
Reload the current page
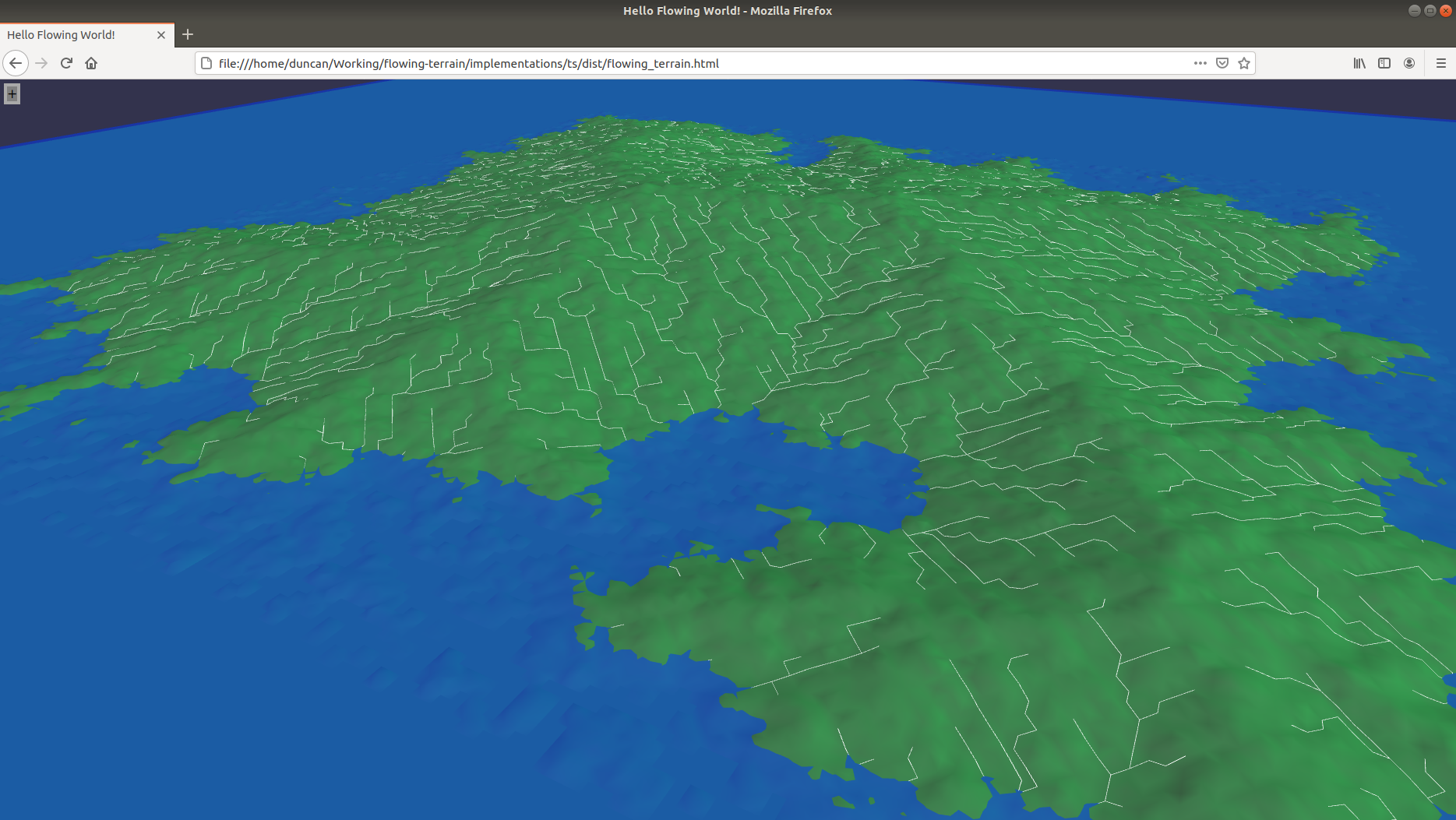click(66, 63)
